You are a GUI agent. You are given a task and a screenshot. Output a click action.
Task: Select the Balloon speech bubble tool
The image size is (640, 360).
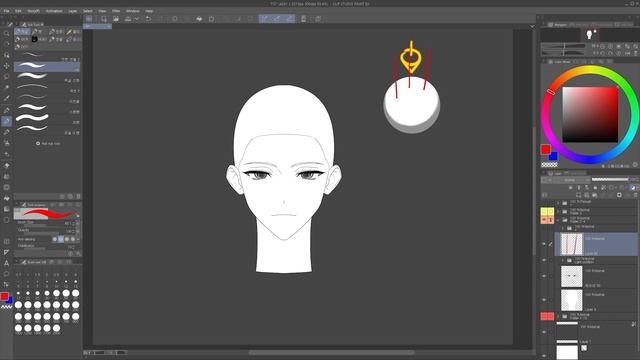(x=7, y=274)
